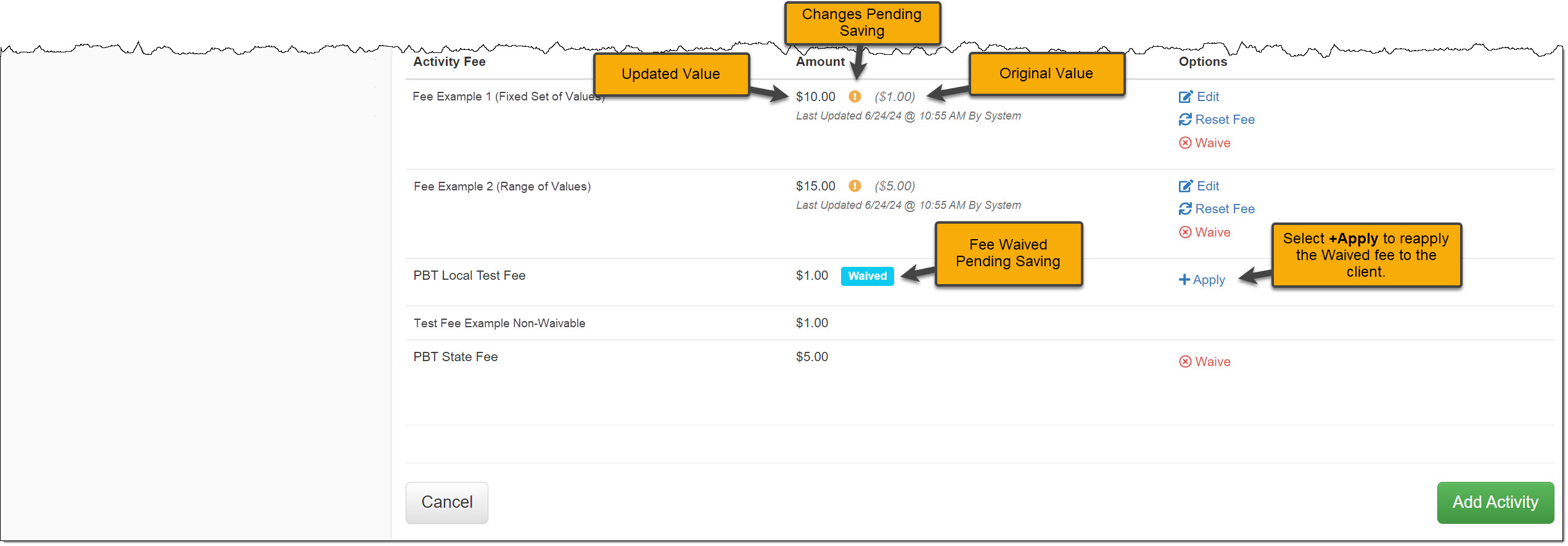Click the Edit pencil icon for Fee Example 1
Screen dimensions: 1568x546
[1185, 97]
